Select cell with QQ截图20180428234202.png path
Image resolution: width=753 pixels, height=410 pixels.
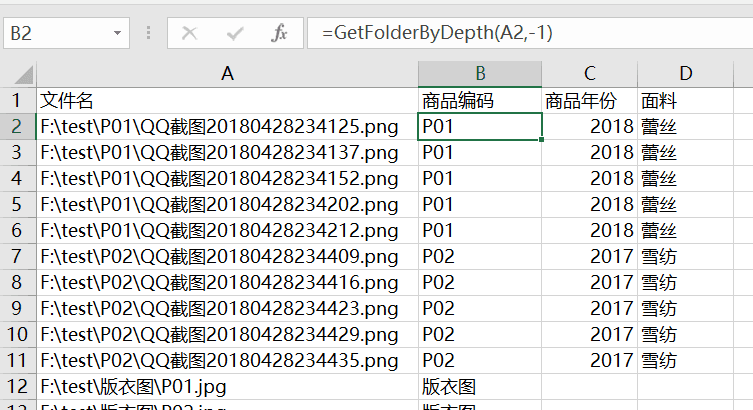point(227,205)
